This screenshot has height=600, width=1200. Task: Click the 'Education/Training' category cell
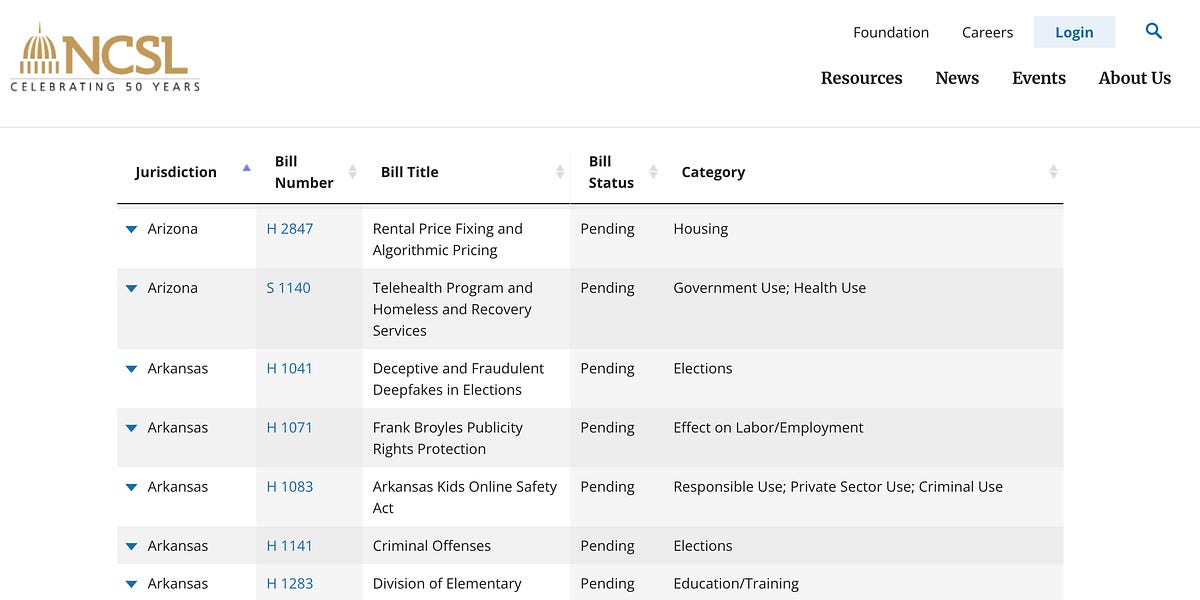pos(736,584)
